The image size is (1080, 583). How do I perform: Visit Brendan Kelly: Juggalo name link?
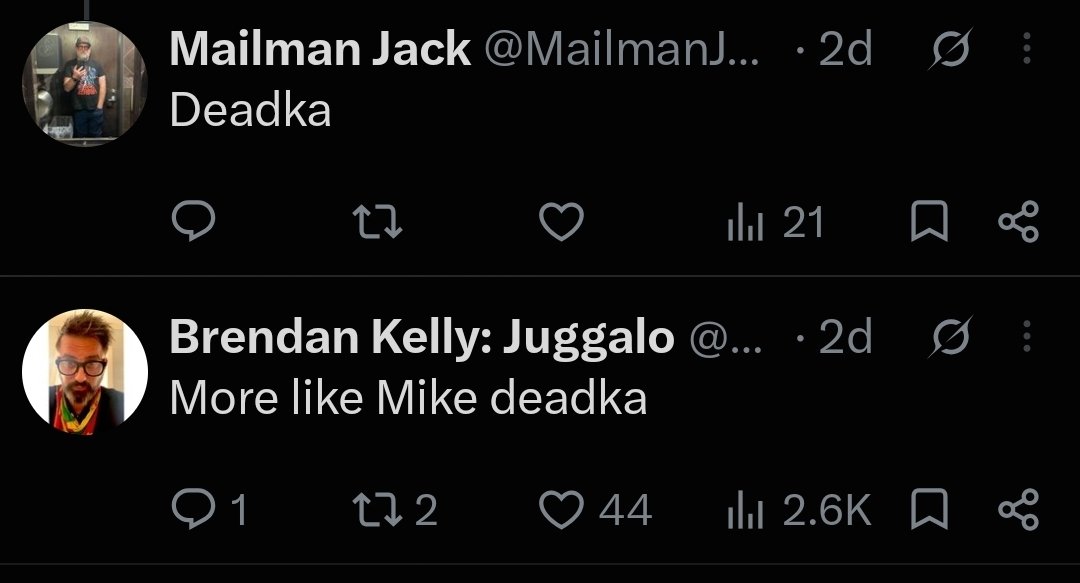[x=422, y=337]
